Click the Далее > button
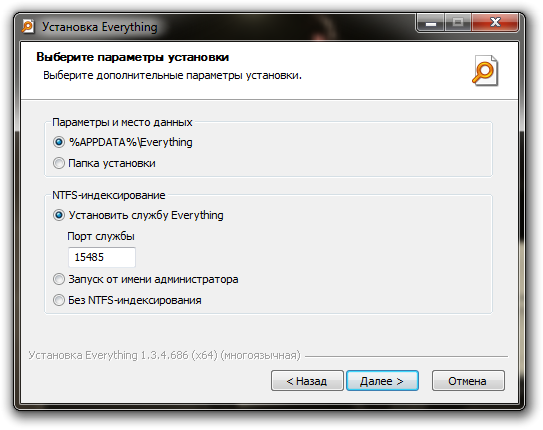 (x=382, y=381)
